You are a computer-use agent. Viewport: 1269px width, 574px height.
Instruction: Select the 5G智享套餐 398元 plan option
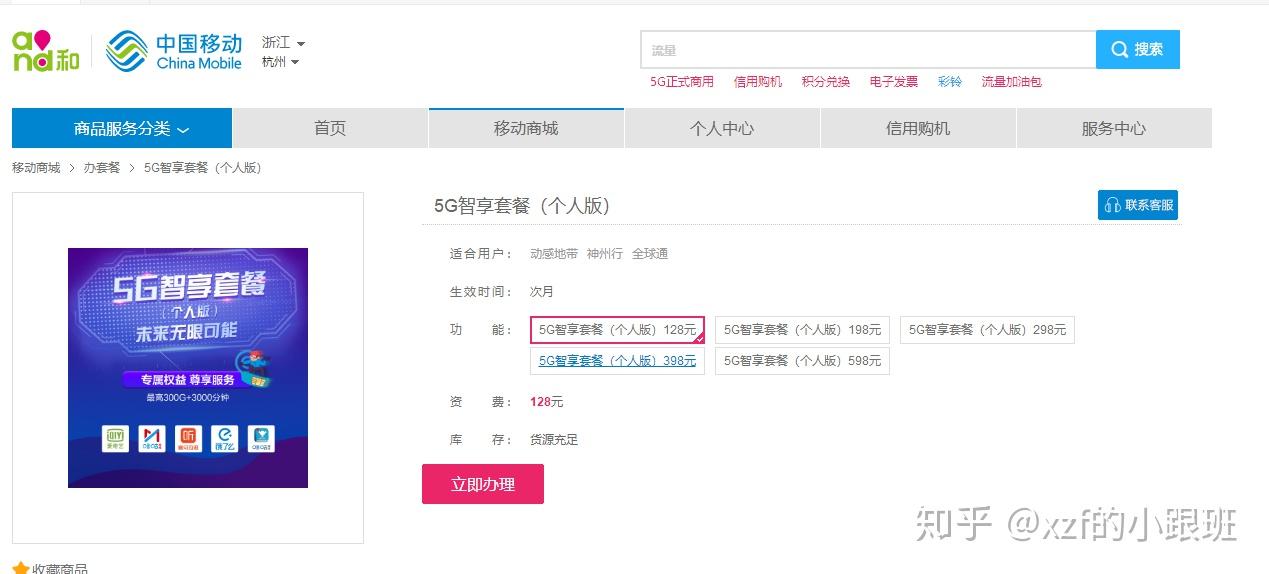coord(617,361)
